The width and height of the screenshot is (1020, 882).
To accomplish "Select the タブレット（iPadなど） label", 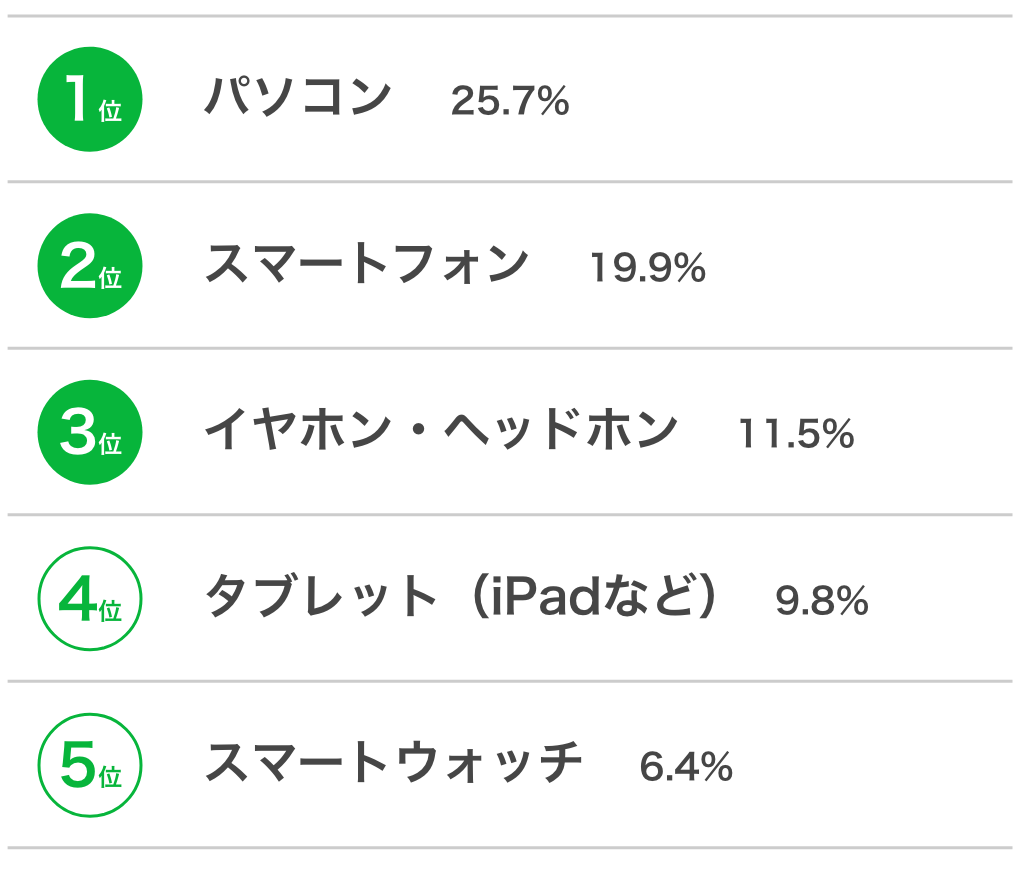I will [461, 596].
